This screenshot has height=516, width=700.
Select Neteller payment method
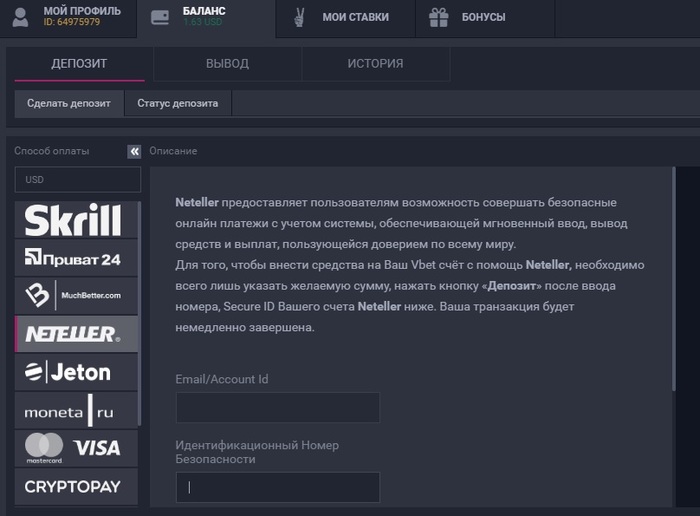pos(76,334)
